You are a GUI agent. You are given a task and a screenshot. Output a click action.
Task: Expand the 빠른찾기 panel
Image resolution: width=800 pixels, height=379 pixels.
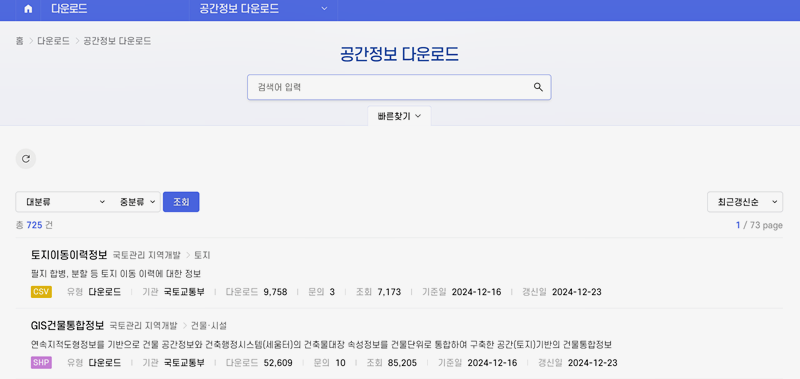399,116
